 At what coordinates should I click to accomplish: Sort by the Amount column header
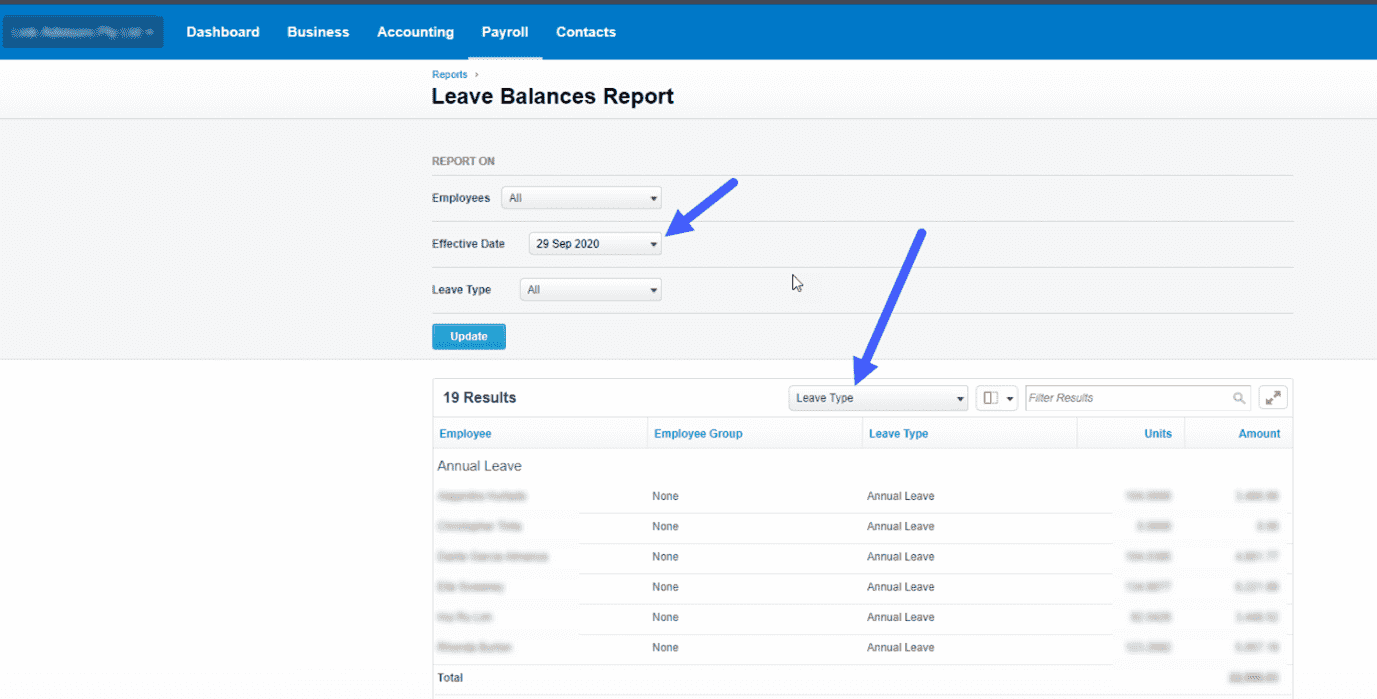1259,434
